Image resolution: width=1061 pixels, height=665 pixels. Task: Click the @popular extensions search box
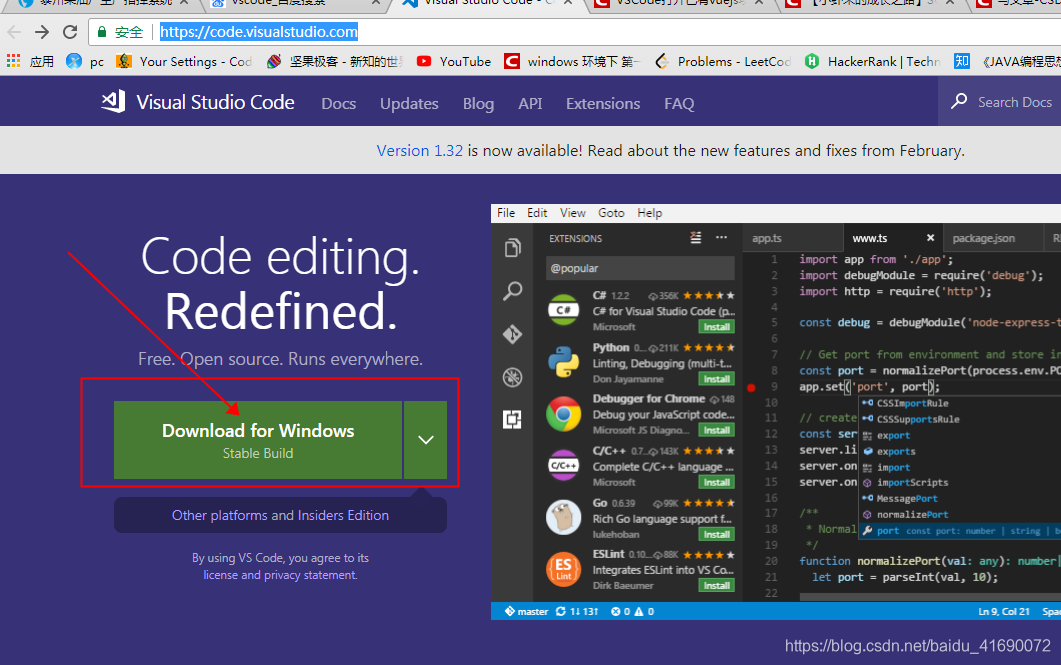click(640, 268)
